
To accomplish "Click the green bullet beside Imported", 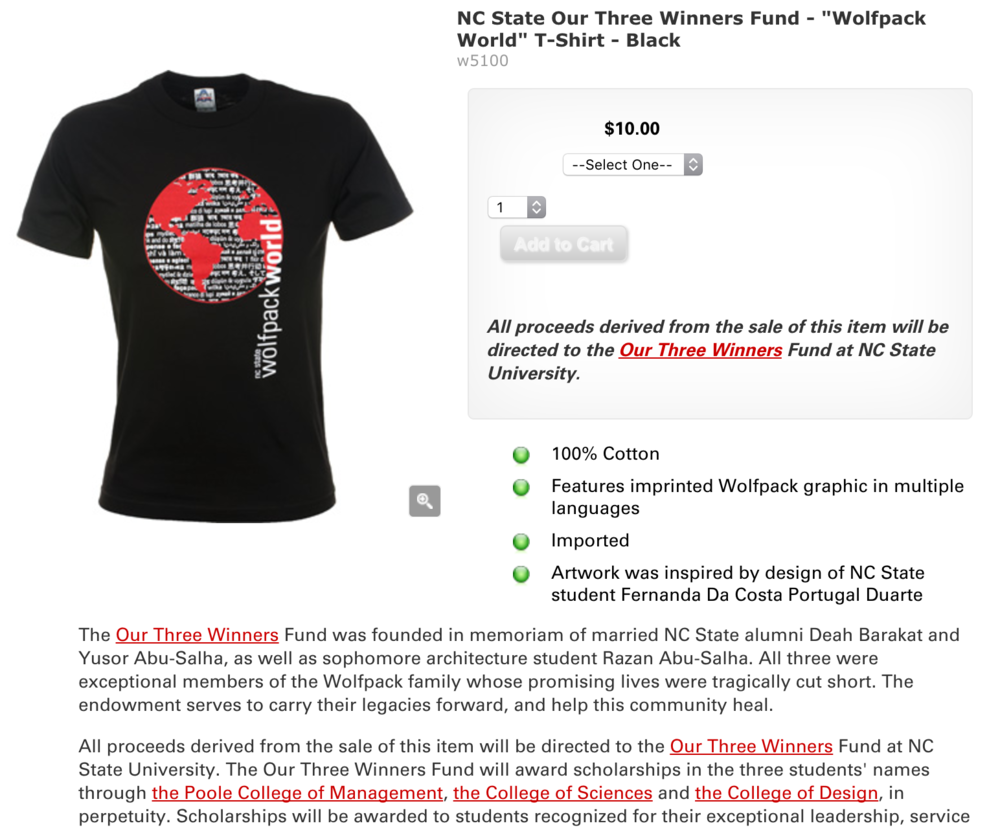I will coord(521,542).
